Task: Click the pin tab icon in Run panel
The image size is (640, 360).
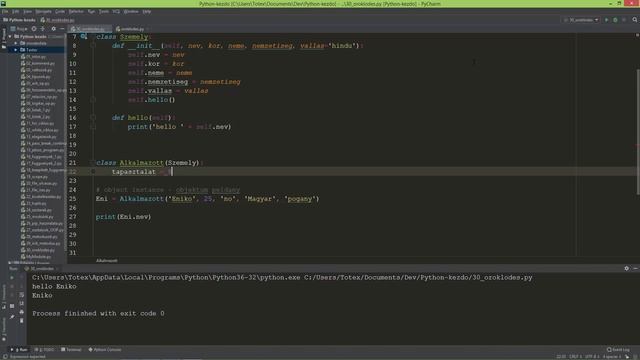Action: [12, 317]
